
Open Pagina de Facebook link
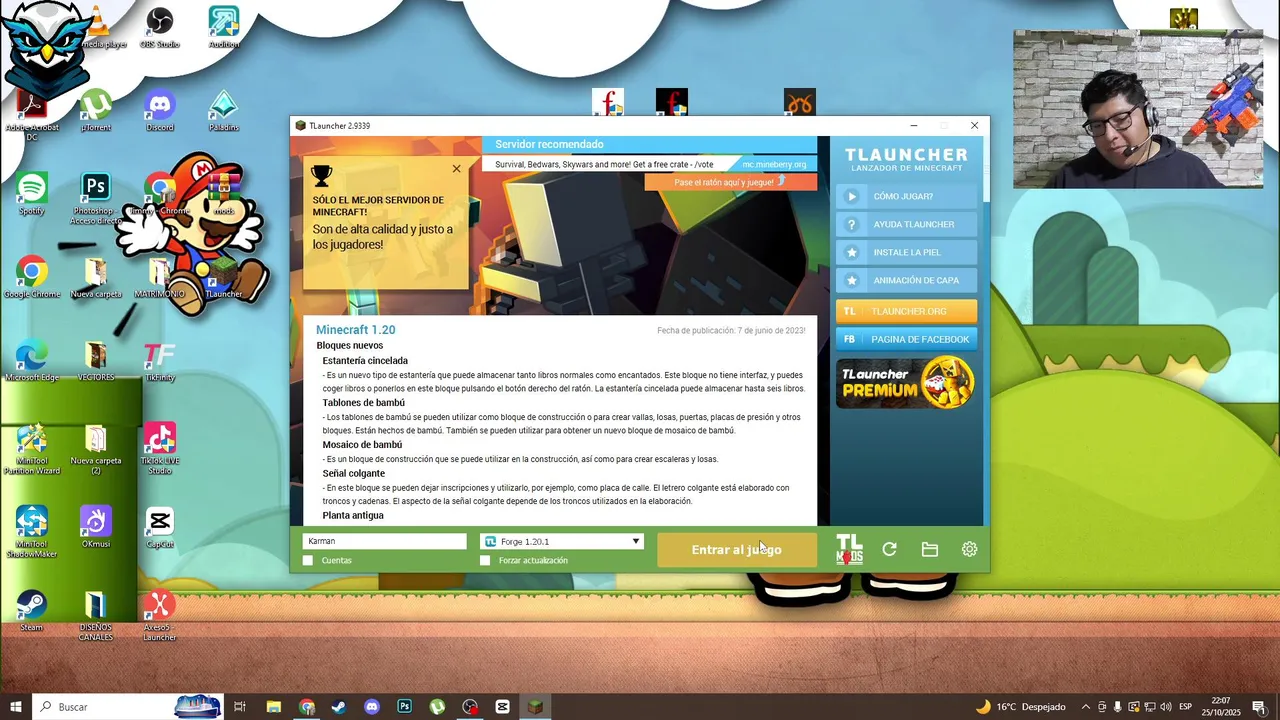[x=906, y=339]
